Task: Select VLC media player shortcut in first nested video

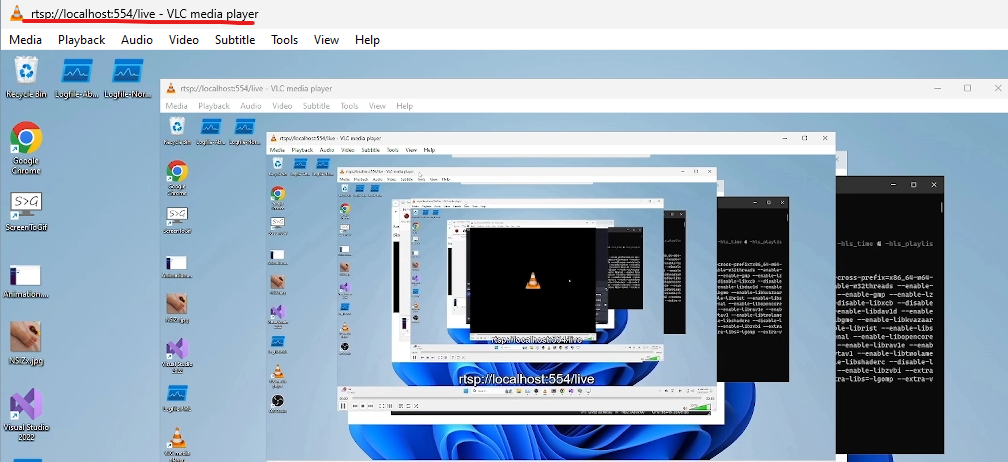Action: coord(177,443)
